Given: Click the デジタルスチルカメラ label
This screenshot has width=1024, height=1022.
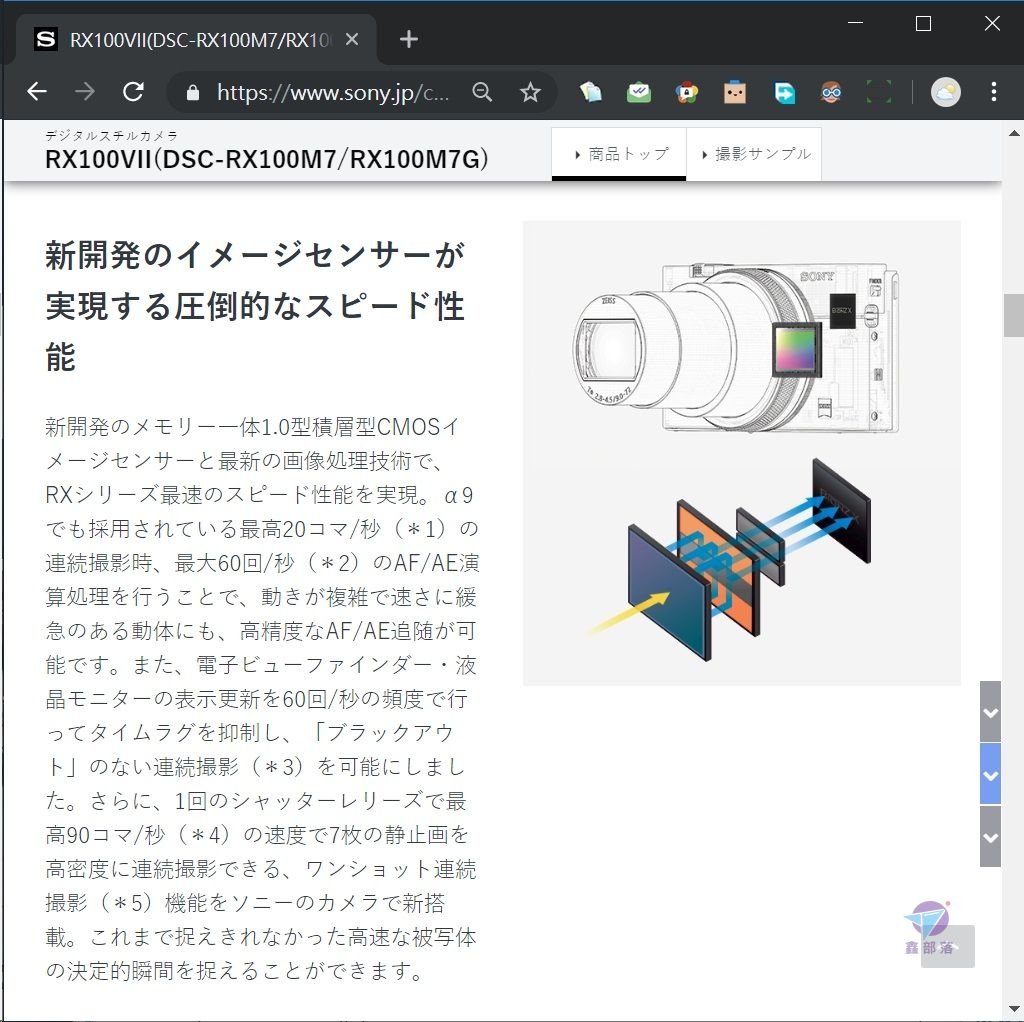Looking at the screenshot, I should tap(111, 135).
